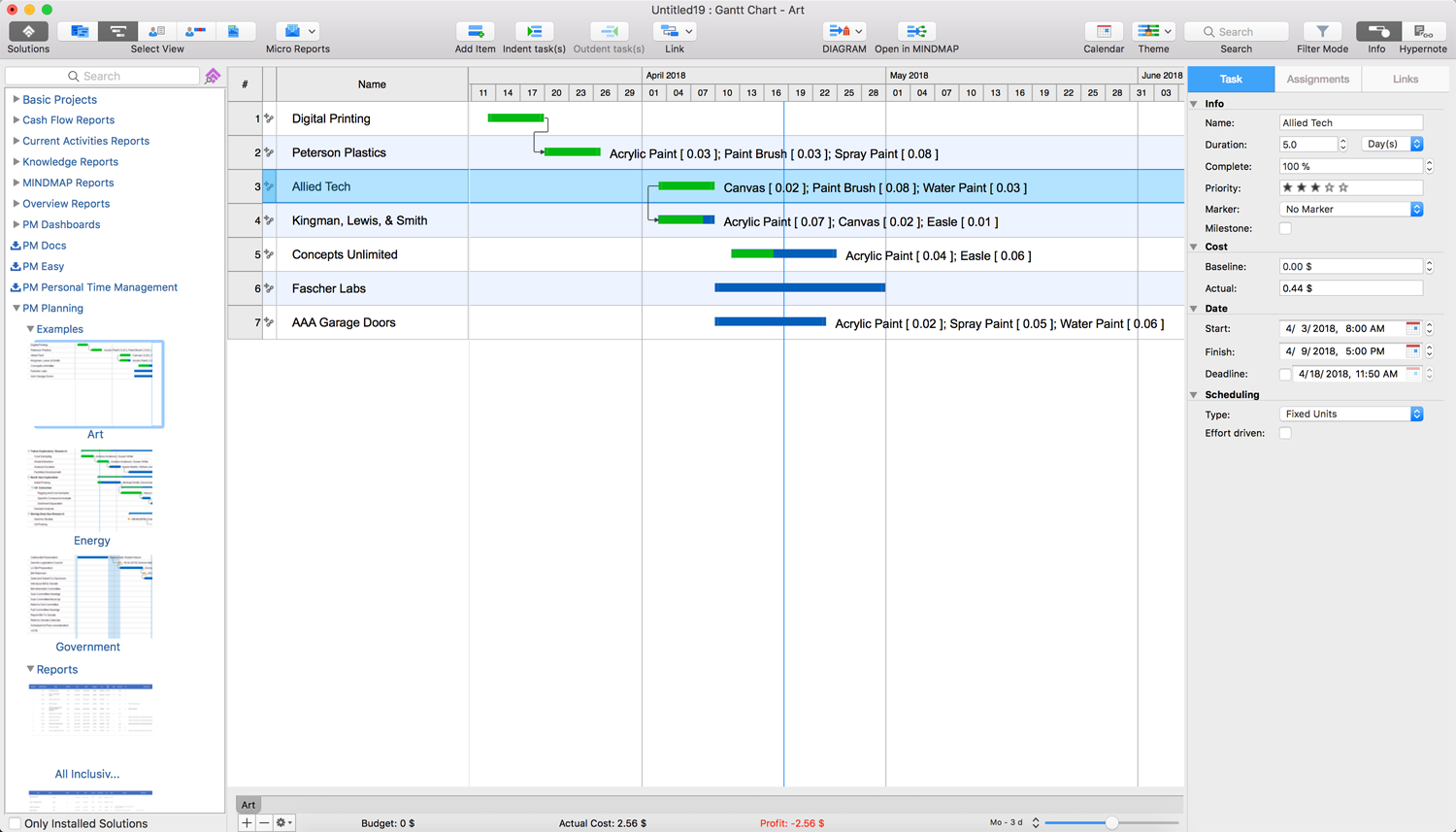1456x832 pixels.
Task: Toggle Effort driven checkbox
Action: pyautogui.click(x=1285, y=433)
